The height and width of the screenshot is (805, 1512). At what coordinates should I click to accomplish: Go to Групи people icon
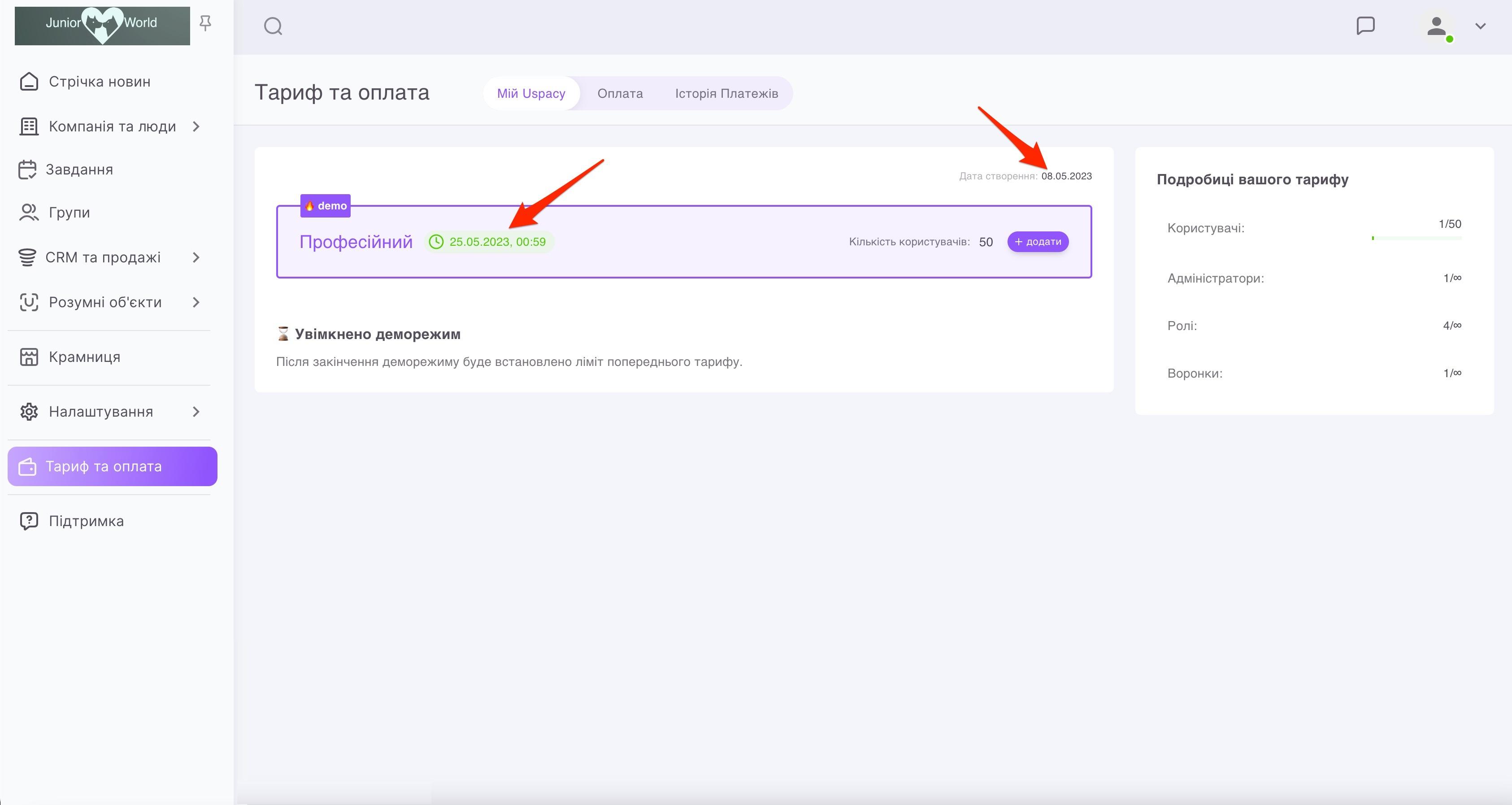tap(29, 213)
